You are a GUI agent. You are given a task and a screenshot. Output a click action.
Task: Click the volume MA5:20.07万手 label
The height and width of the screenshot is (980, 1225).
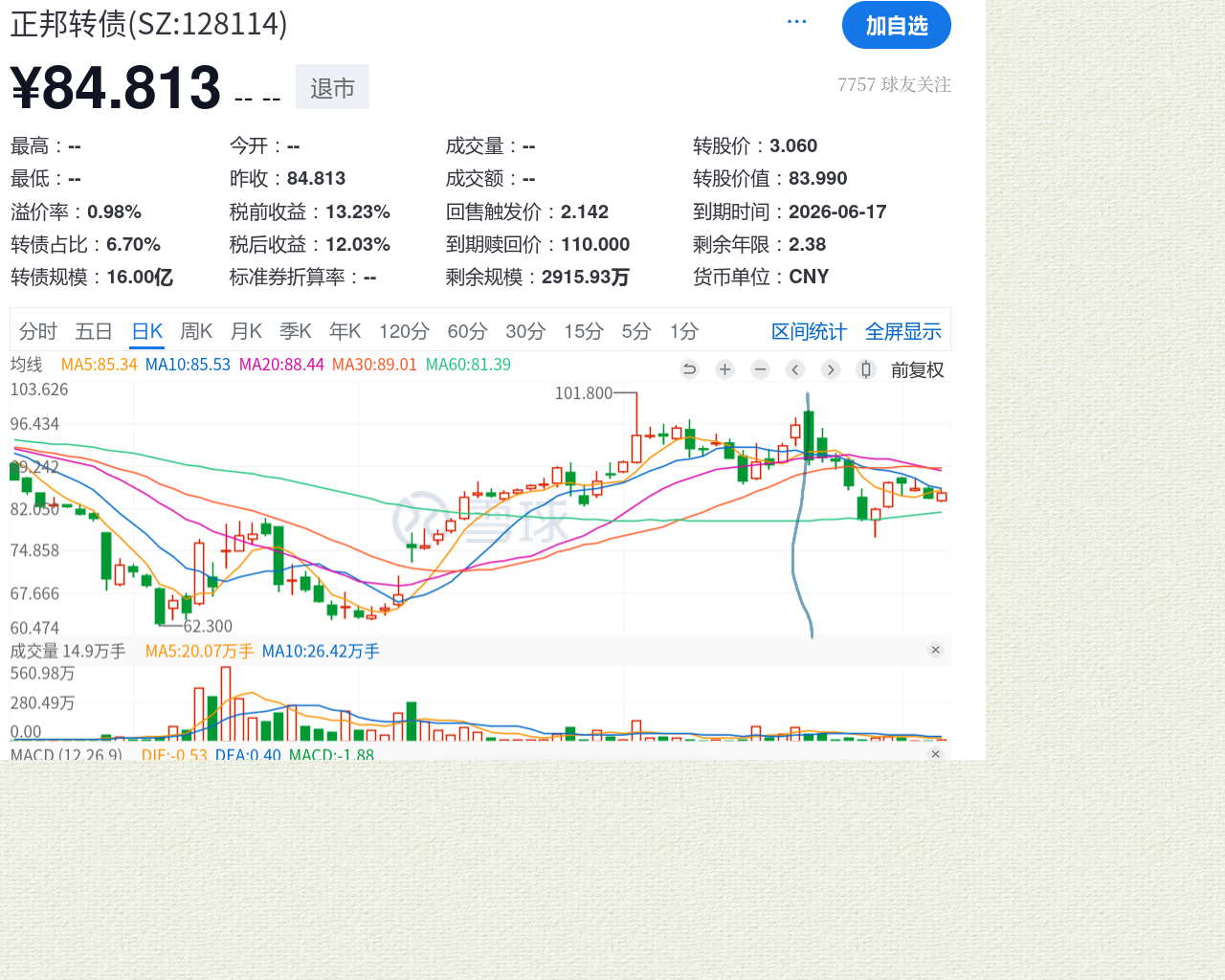pyautogui.click(x=199, y=652)
